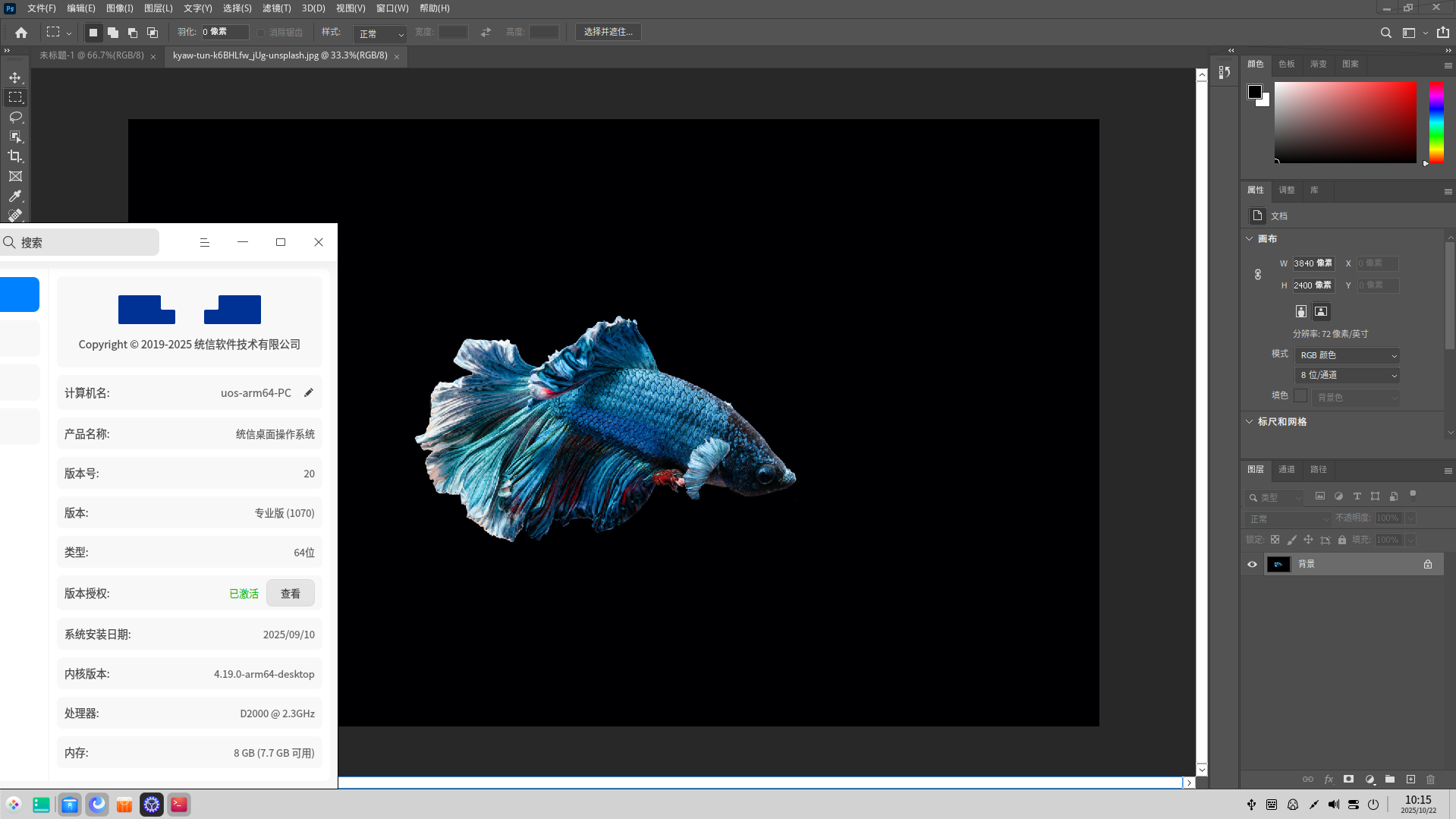
Task: Choose Subtract from selection mode icon
Action: pyautogui.click(x=133, y=33)
